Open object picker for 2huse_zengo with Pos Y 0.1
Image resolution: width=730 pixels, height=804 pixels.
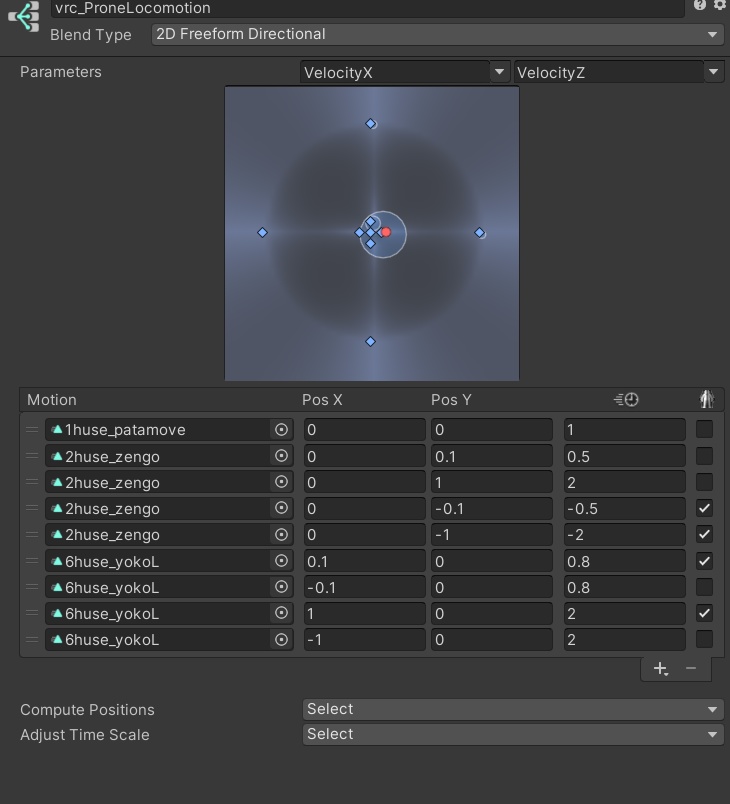point(281,456)
